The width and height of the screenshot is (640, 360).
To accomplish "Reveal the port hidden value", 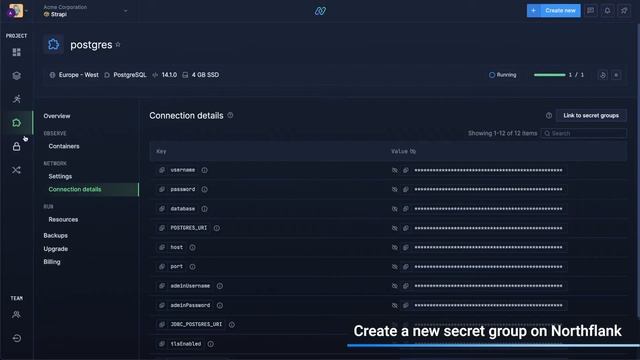I will [x=395, y=267].
